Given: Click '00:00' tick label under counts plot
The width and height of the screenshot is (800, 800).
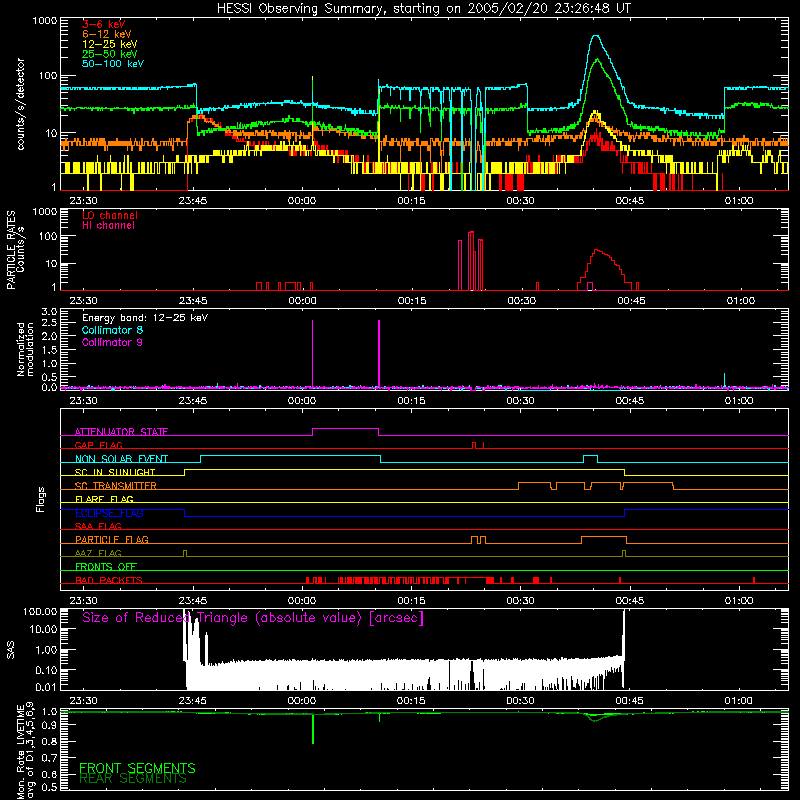Looking at the screenshot, I should click(302, 201).
